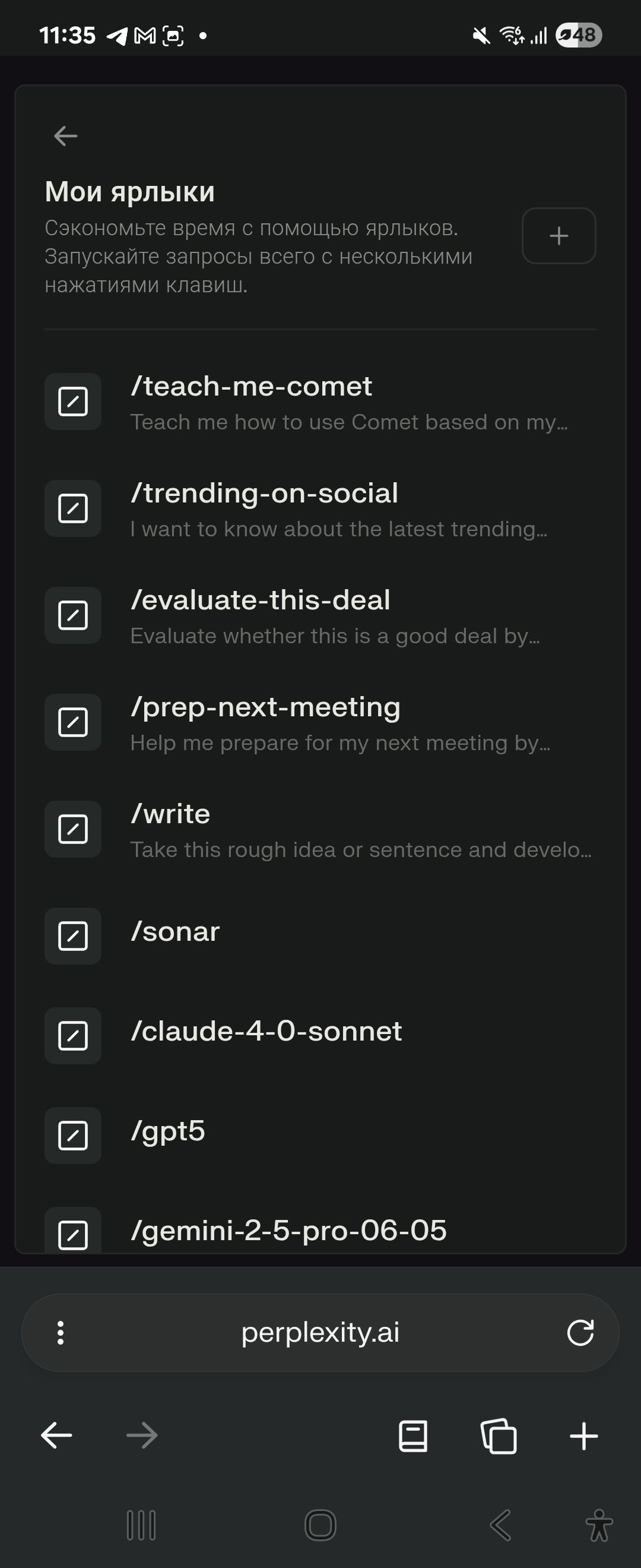The height and width of the screenshot is (1568, 641).
Task: Open the /gemini-2-5-pro-06-05 shortcut
Action: 289,1230
